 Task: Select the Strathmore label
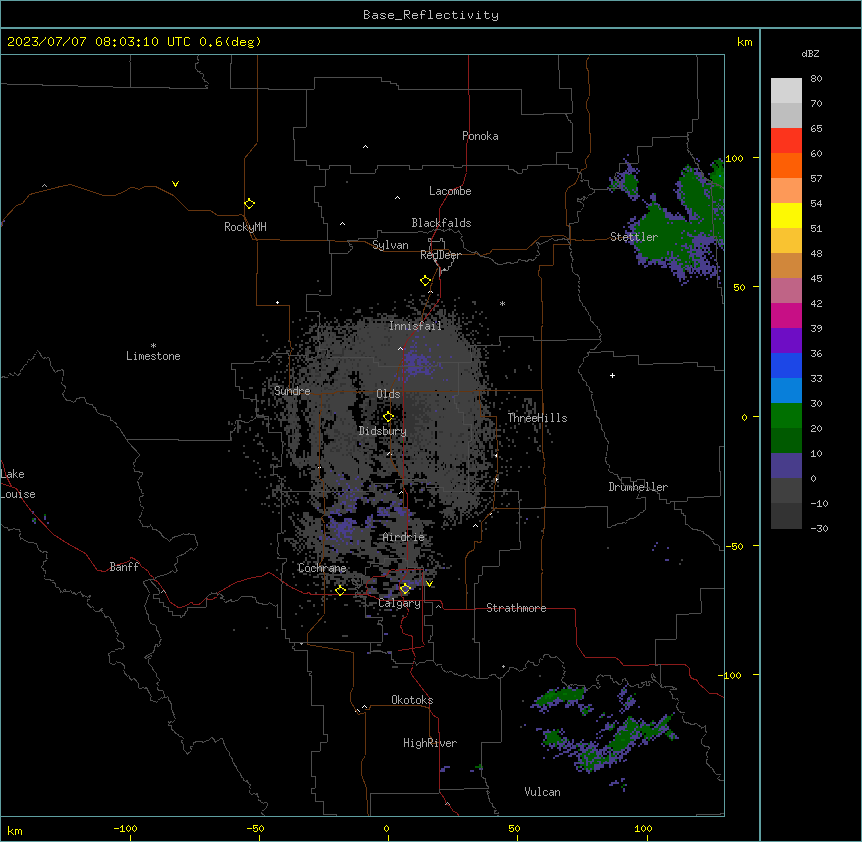(516, 608)
